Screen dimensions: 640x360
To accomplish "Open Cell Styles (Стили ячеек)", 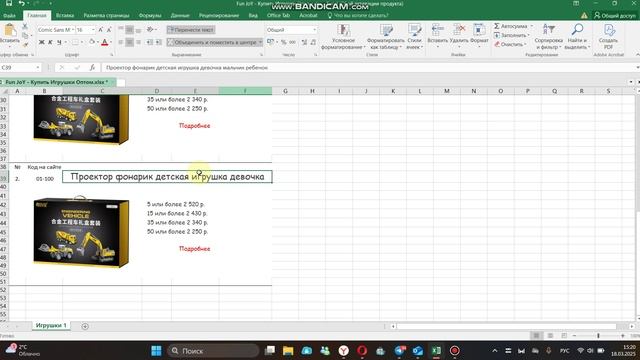I will tap(414, 37).
